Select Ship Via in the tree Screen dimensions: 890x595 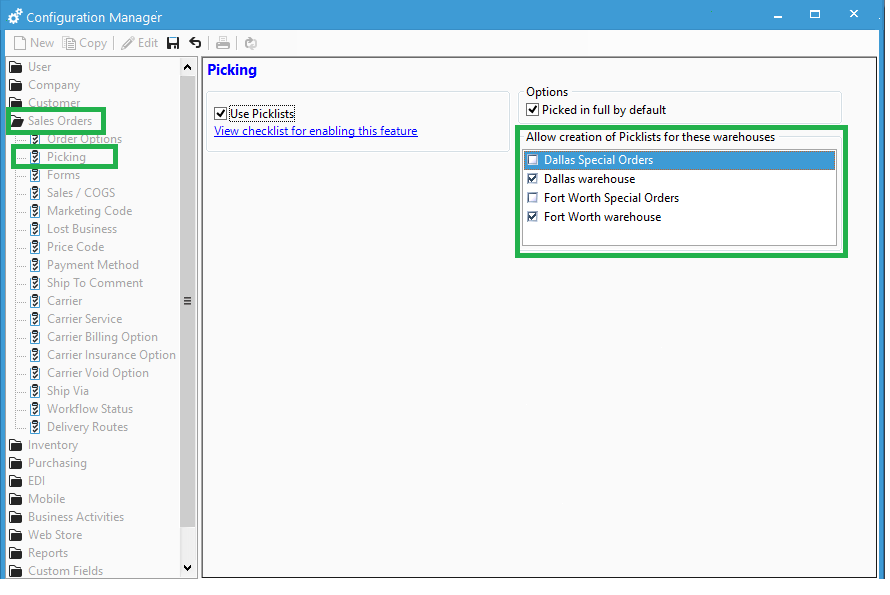[x=68, y=391]
